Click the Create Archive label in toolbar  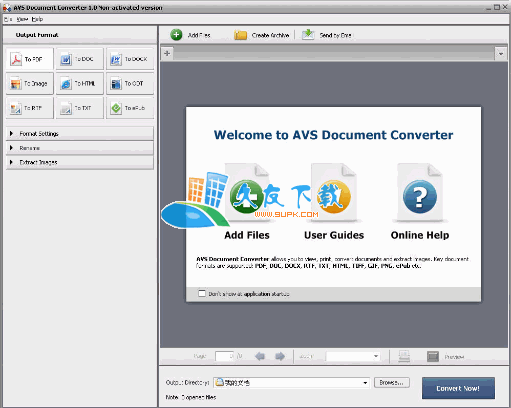point(270,35)
